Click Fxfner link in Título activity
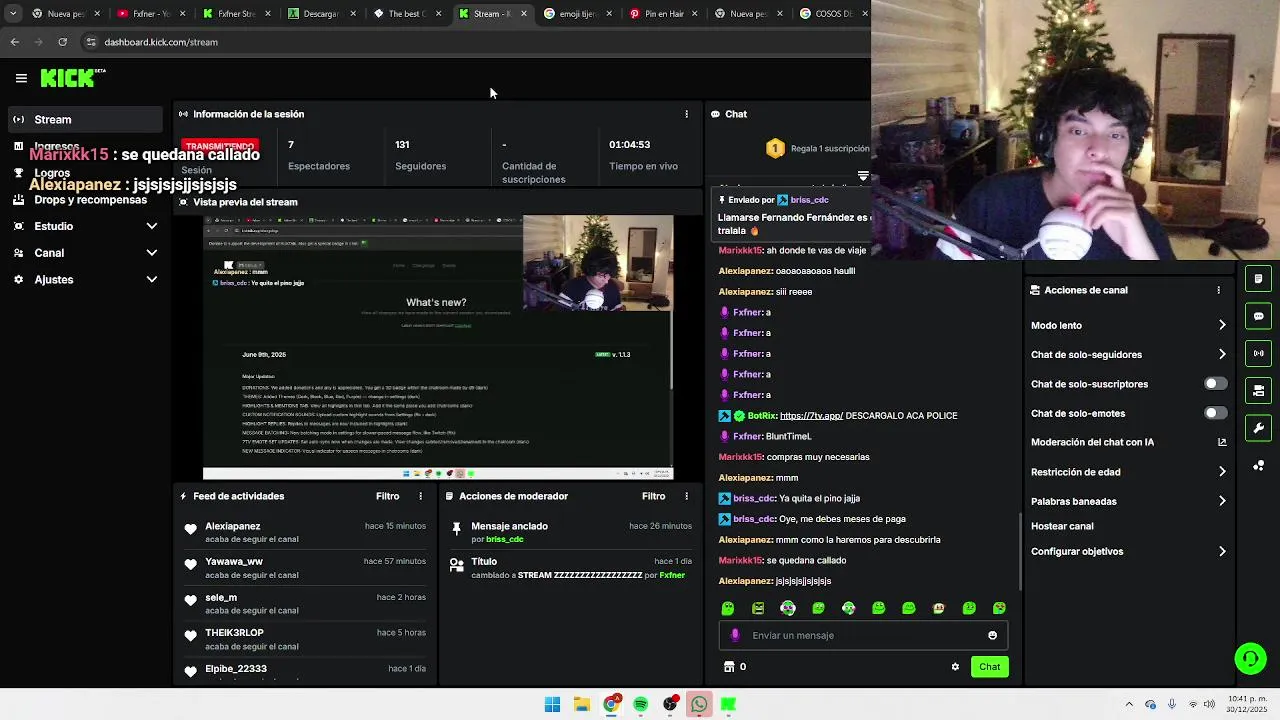1280x720 pixels. pyautogui.click(x=672, y=576)
